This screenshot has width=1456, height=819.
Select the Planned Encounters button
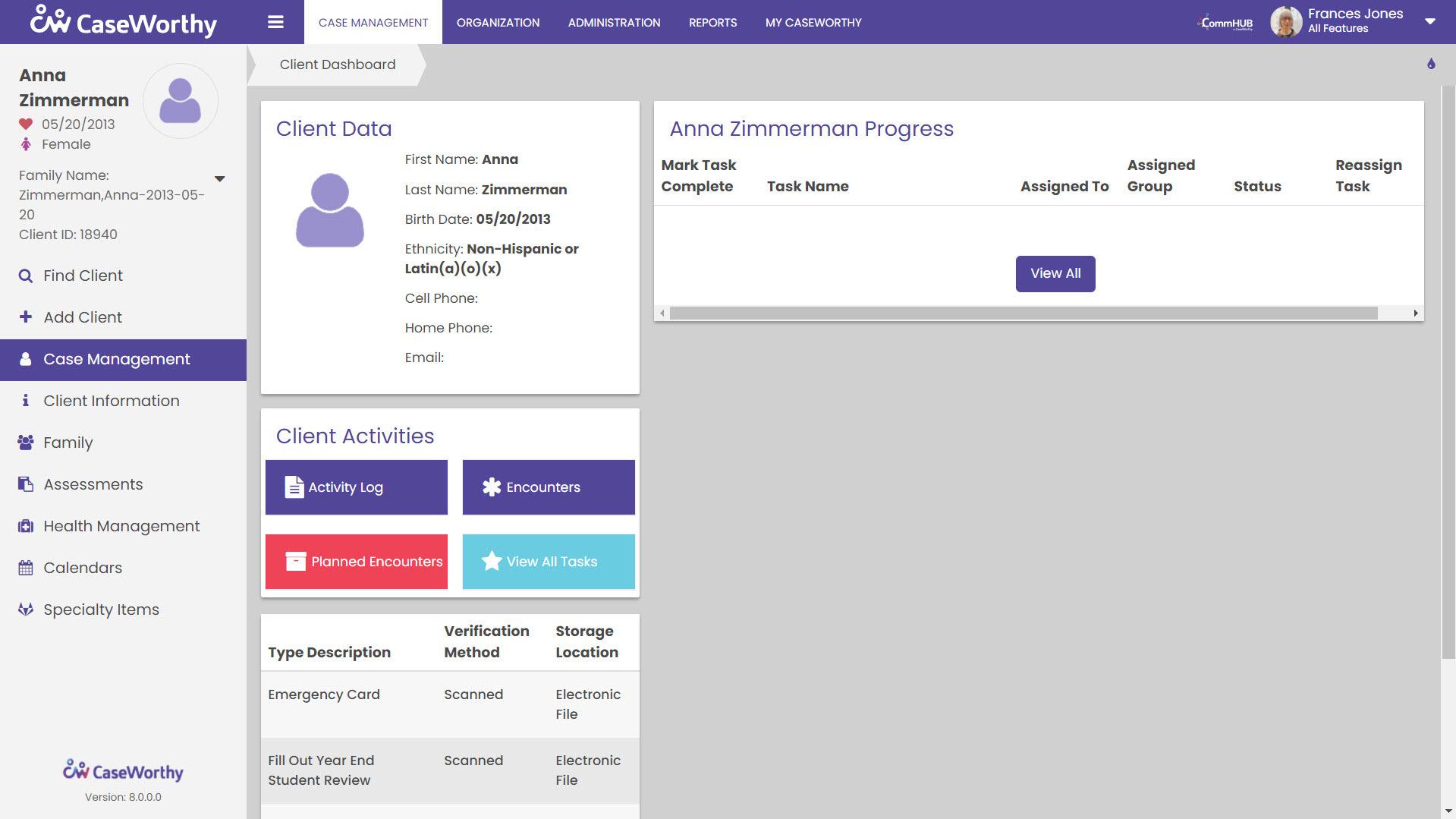point(356,562)
